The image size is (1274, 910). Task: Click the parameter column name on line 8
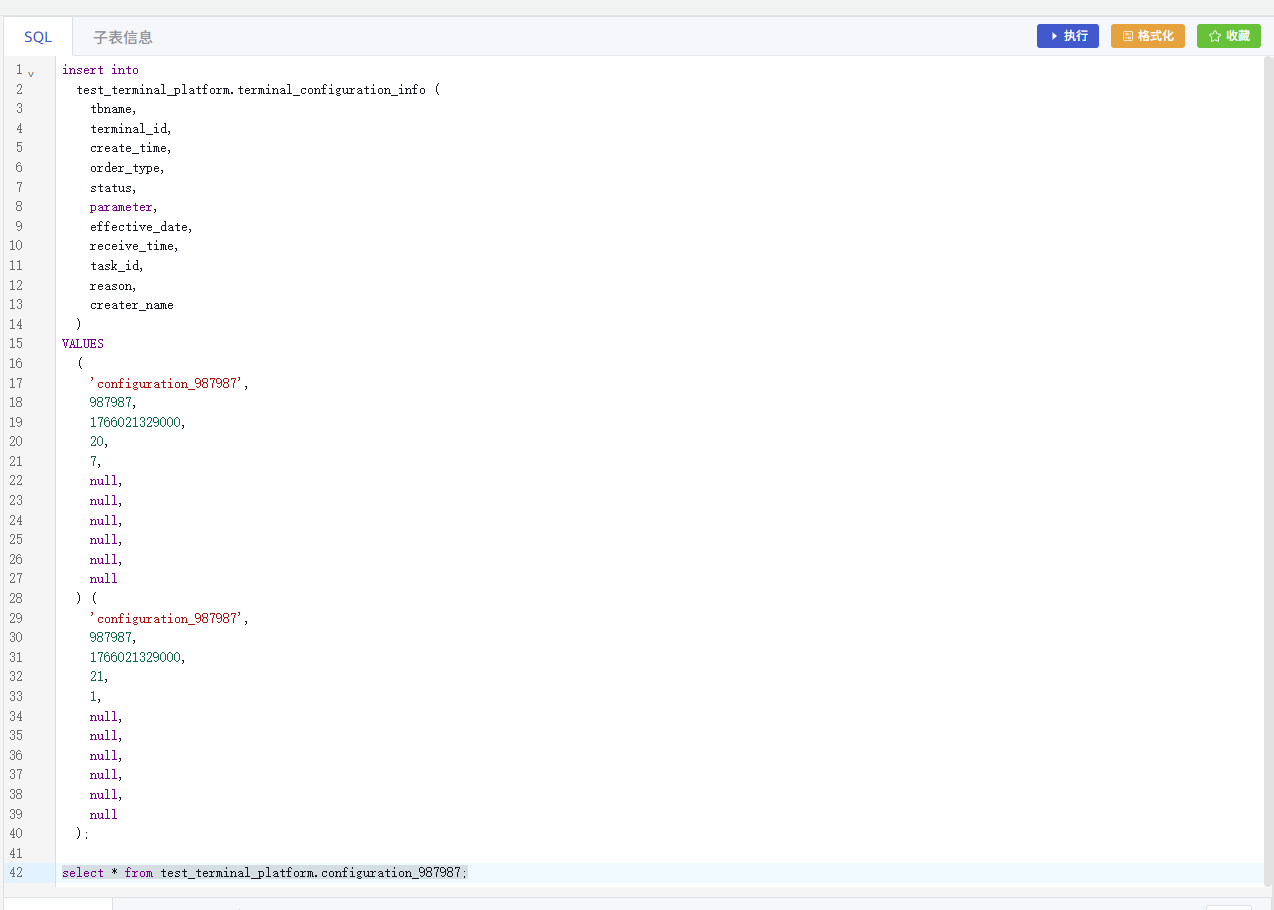(x=121, y=207)
